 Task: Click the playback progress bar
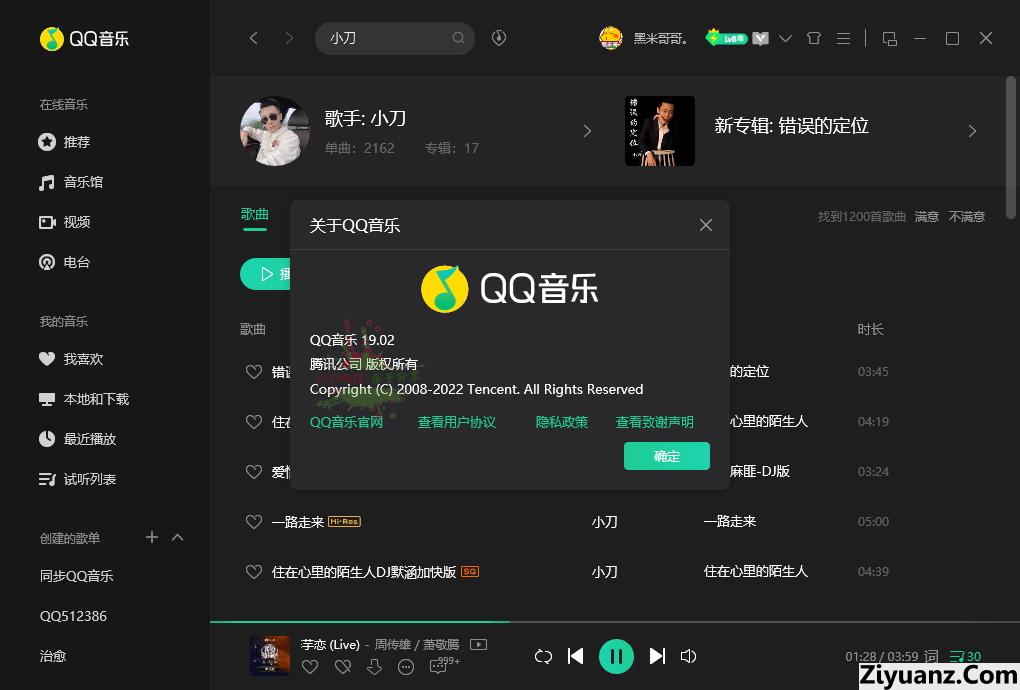pyautogui.click(x=615, y=622)
